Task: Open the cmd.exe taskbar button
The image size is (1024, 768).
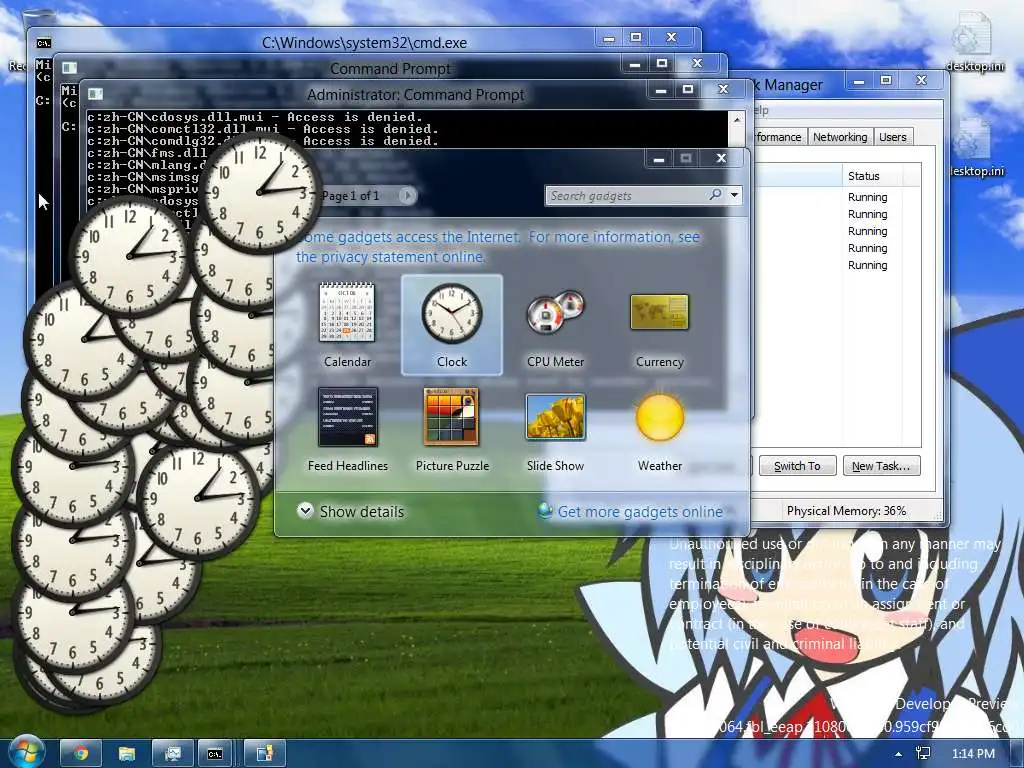Action: pyautogui.click(x=216, y=754)
